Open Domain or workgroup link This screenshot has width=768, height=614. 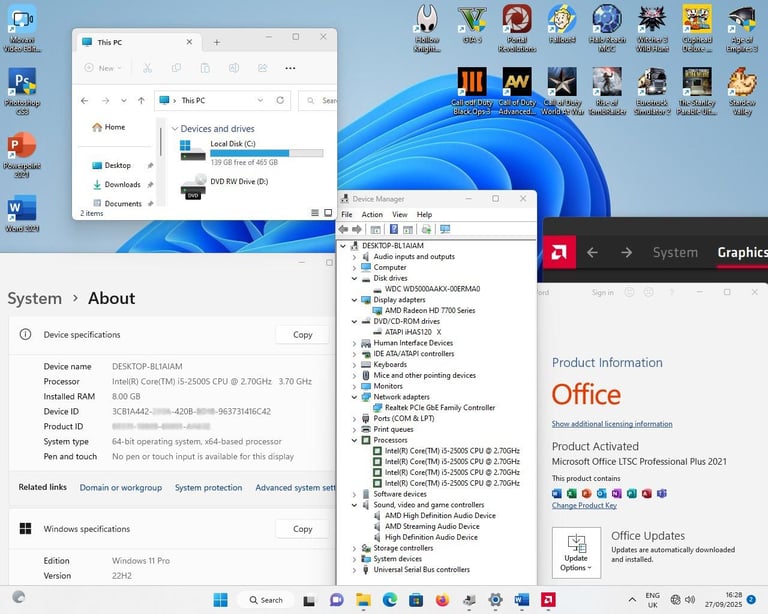[120, 488]
